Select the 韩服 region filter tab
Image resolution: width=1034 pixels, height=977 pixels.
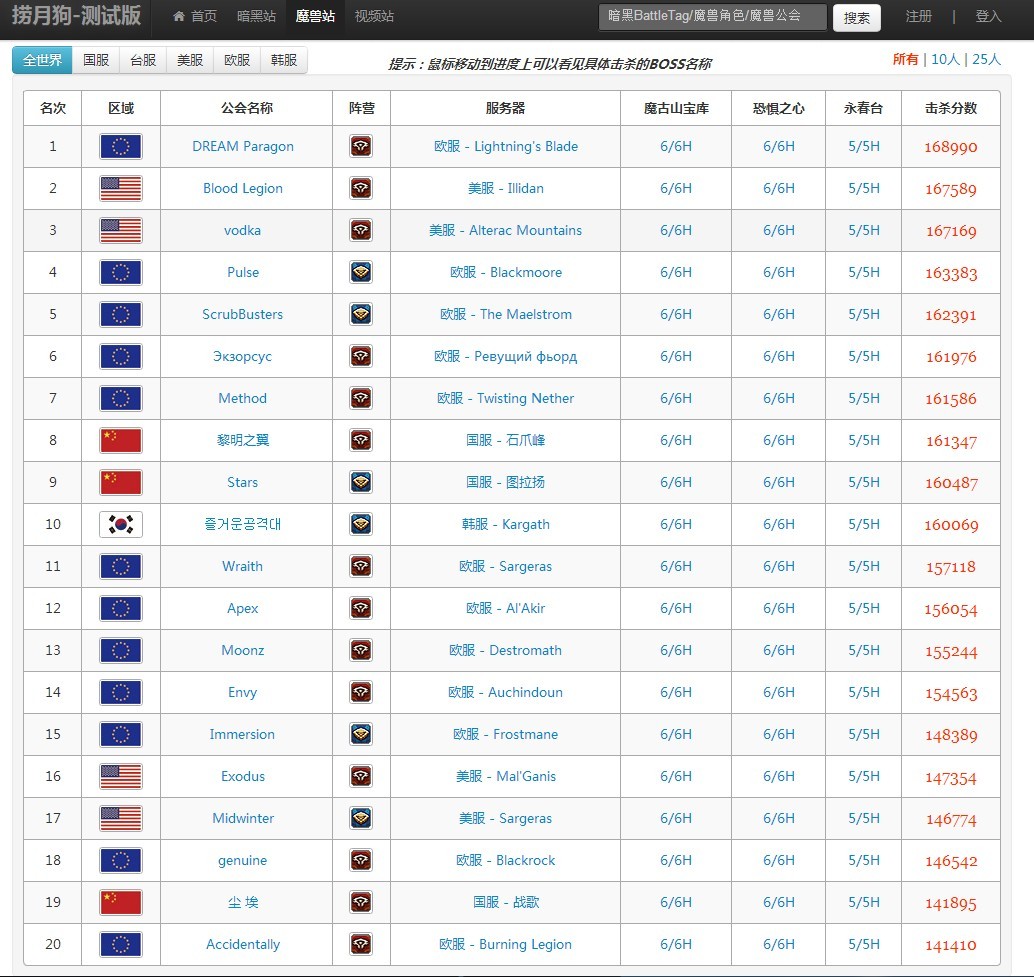click(284, 60)
